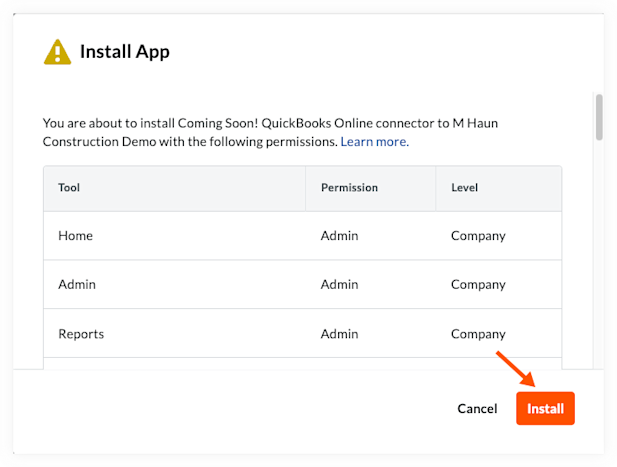The image size is (617, 467).
Task: Select the Reports tool row cell
Action: tap(174, 334)
